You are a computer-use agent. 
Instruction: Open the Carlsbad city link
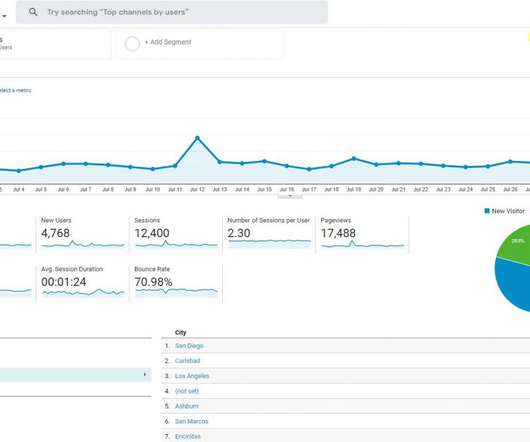pyautogui.click(x=187, y=361)
